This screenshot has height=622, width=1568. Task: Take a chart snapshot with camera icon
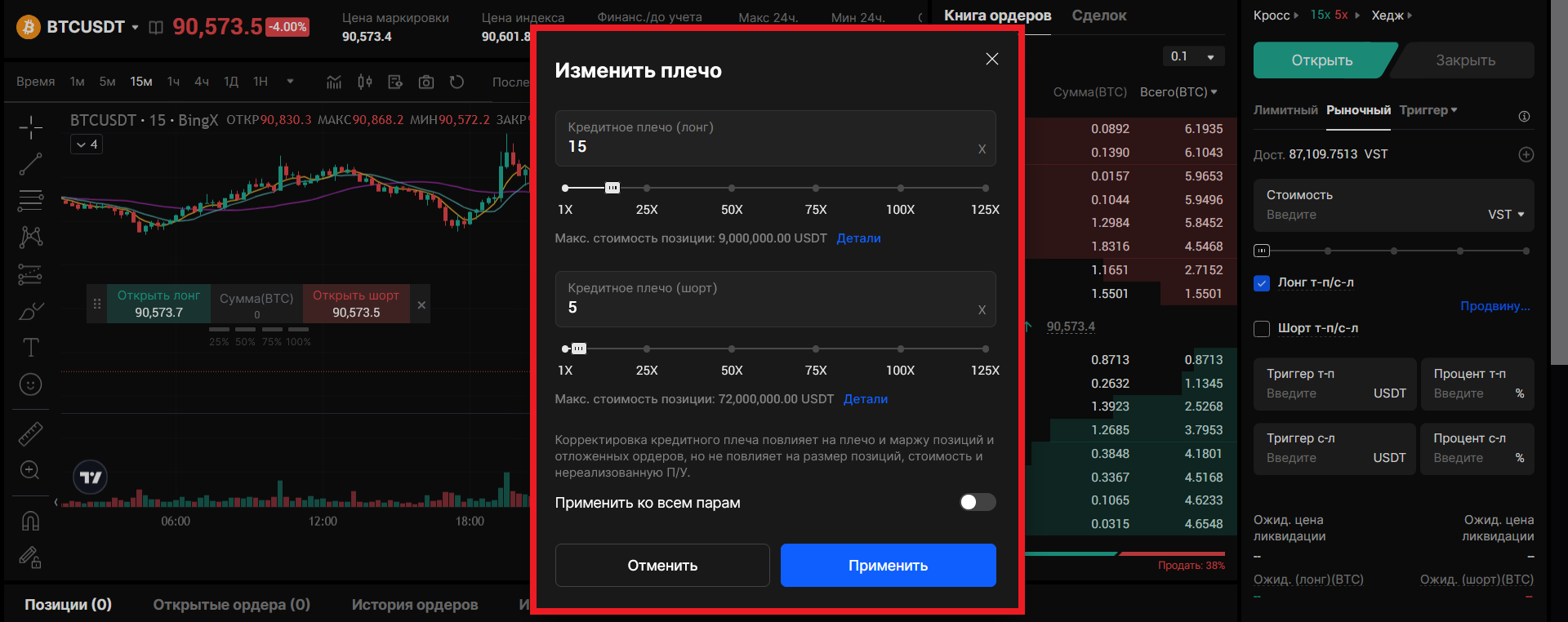[x=426, y=82]
